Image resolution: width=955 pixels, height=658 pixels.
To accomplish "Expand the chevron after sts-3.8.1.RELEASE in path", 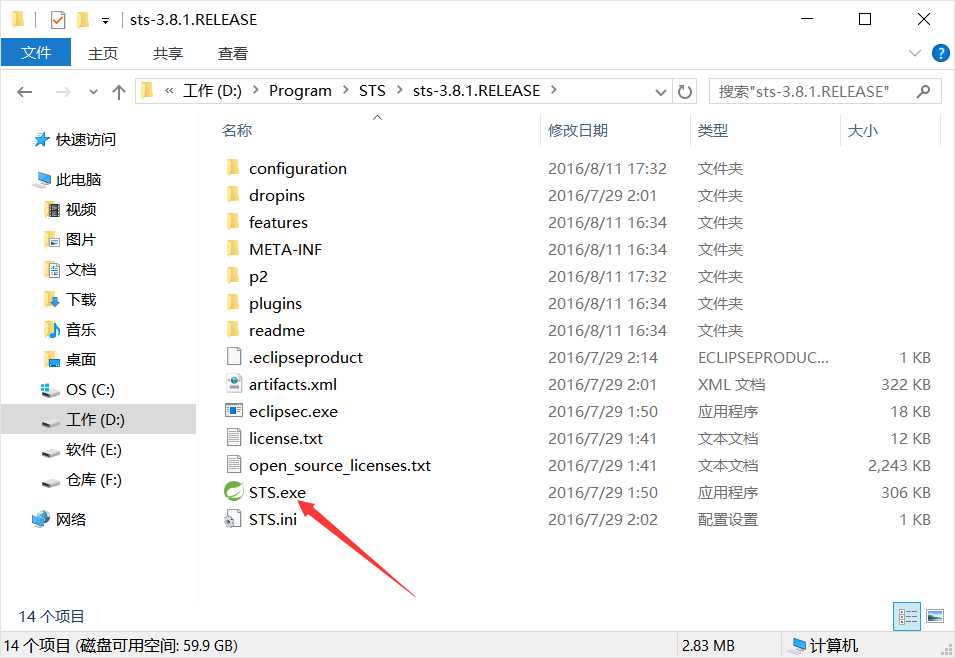I will pyautogui.click(x=554, y=90).
